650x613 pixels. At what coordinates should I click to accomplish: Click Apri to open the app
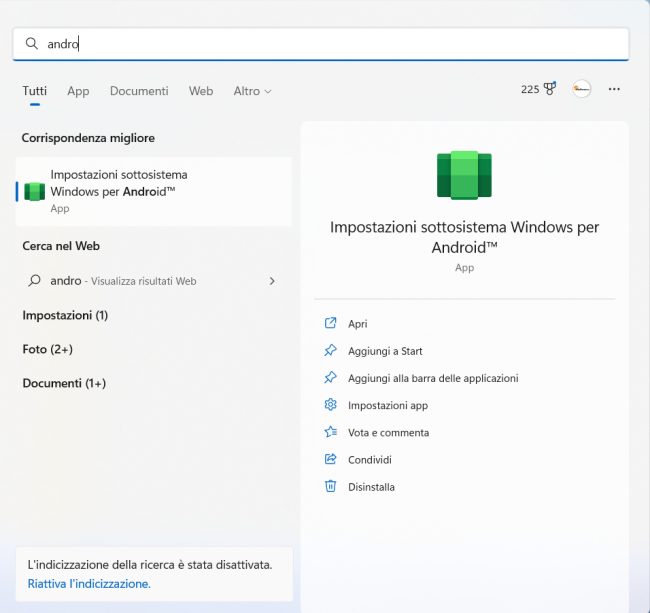point(357,324)
